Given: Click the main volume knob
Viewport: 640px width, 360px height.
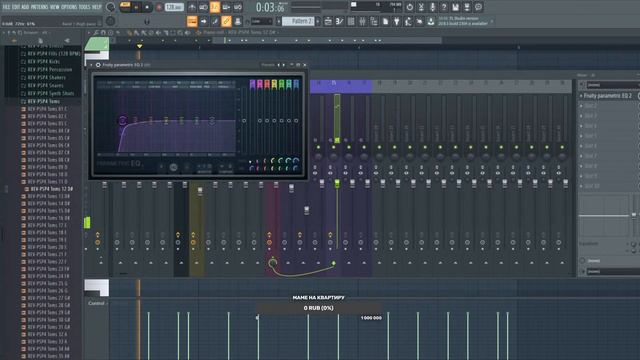Looking at the screenshot, I should 110,7.
